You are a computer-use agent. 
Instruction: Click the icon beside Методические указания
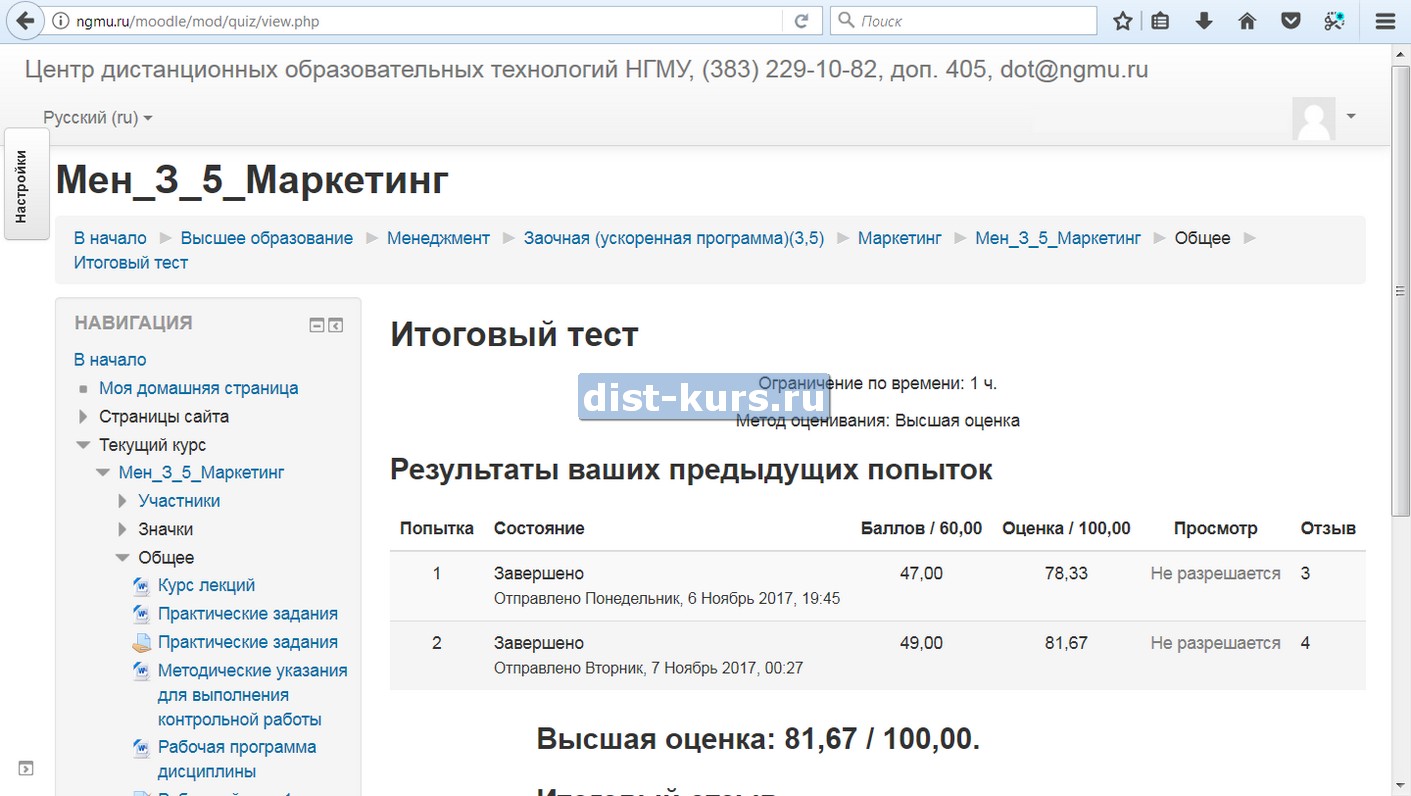tap(141, 671)
